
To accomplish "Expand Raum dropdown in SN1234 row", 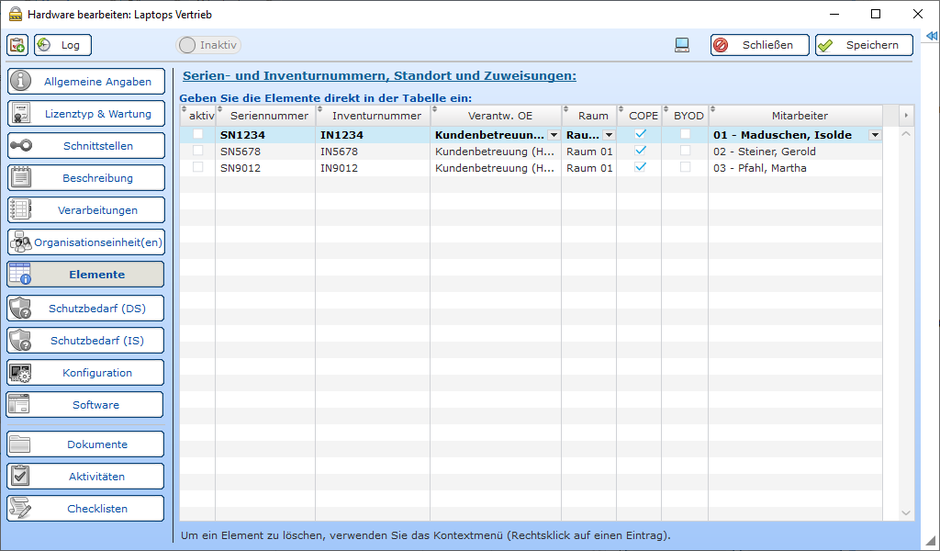I will pyautogui.click(x=609, y=135).
